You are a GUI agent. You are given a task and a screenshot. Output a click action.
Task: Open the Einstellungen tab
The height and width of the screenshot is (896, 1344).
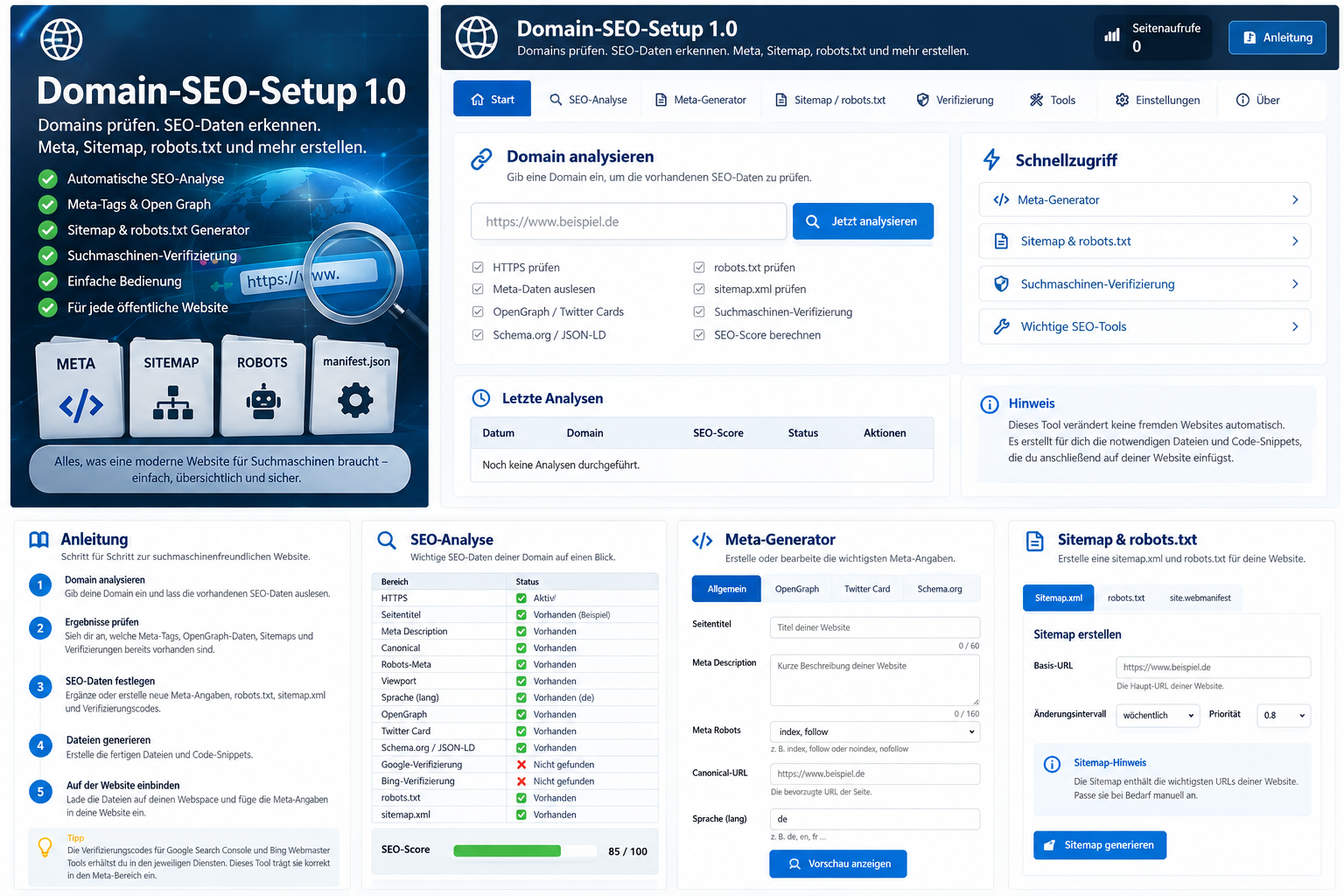click(x=1157, y=100)
